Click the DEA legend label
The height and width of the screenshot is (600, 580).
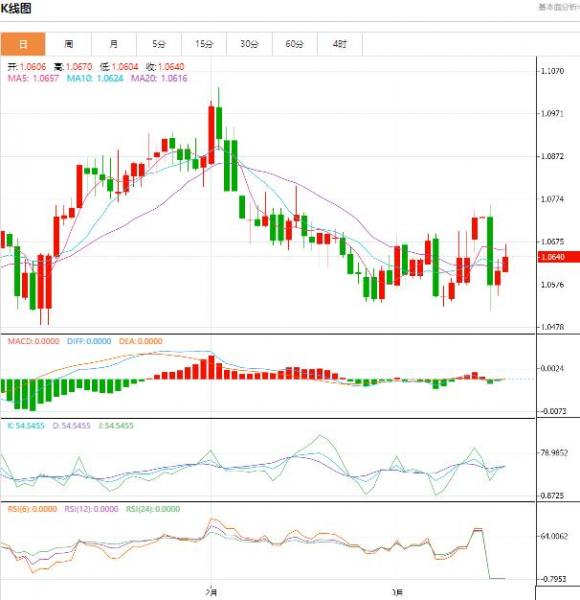click(141, 341)
